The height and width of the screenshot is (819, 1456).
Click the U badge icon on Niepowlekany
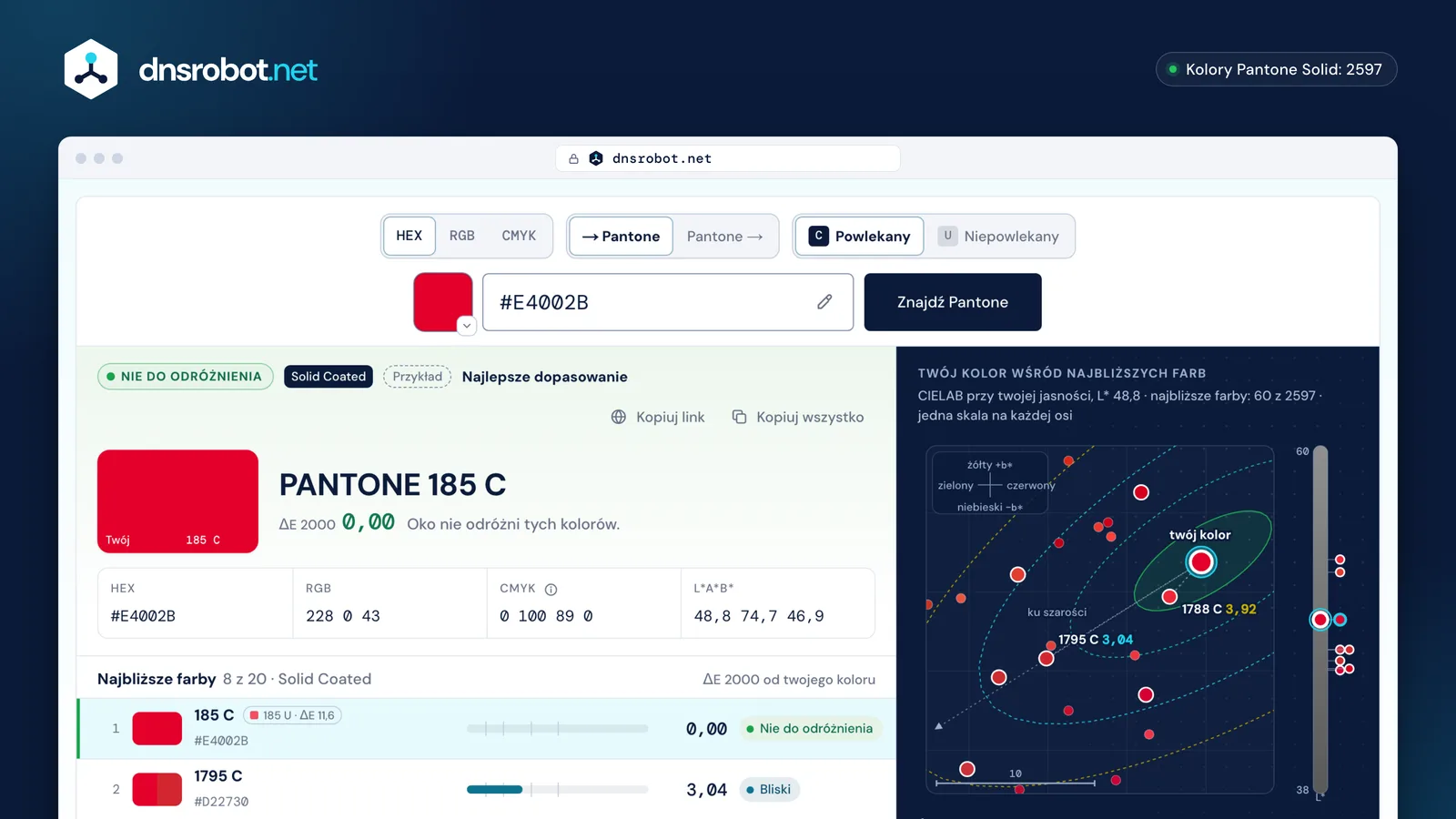pyautogui.click(x=947, y=236)
